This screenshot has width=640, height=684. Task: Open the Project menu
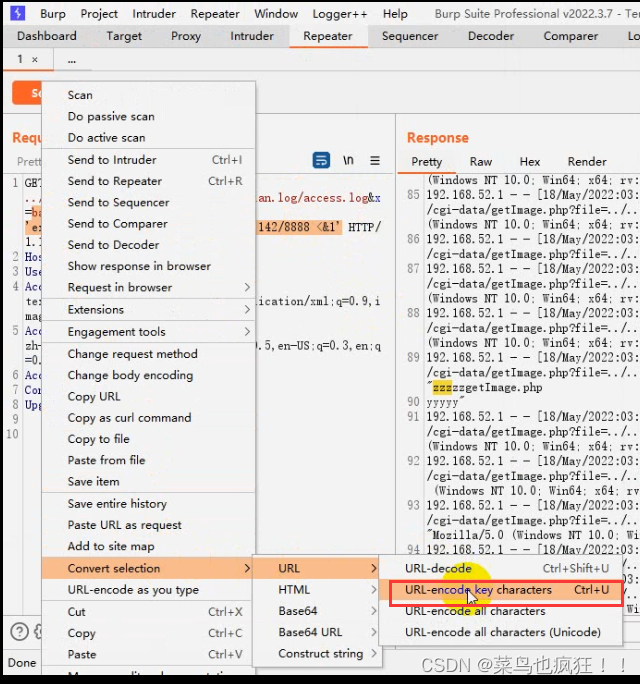(99, 14)
